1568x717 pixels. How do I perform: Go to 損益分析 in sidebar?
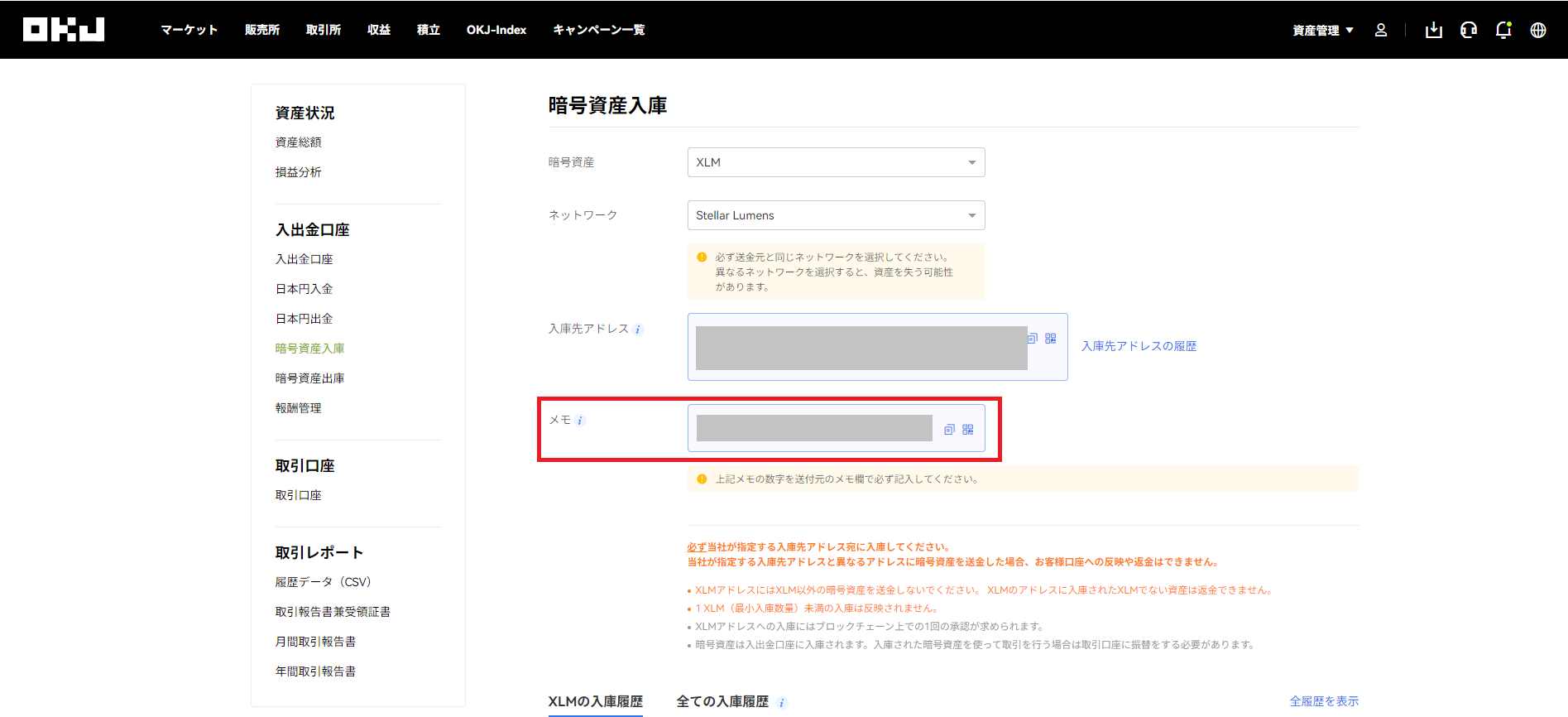tap(299, 172)
